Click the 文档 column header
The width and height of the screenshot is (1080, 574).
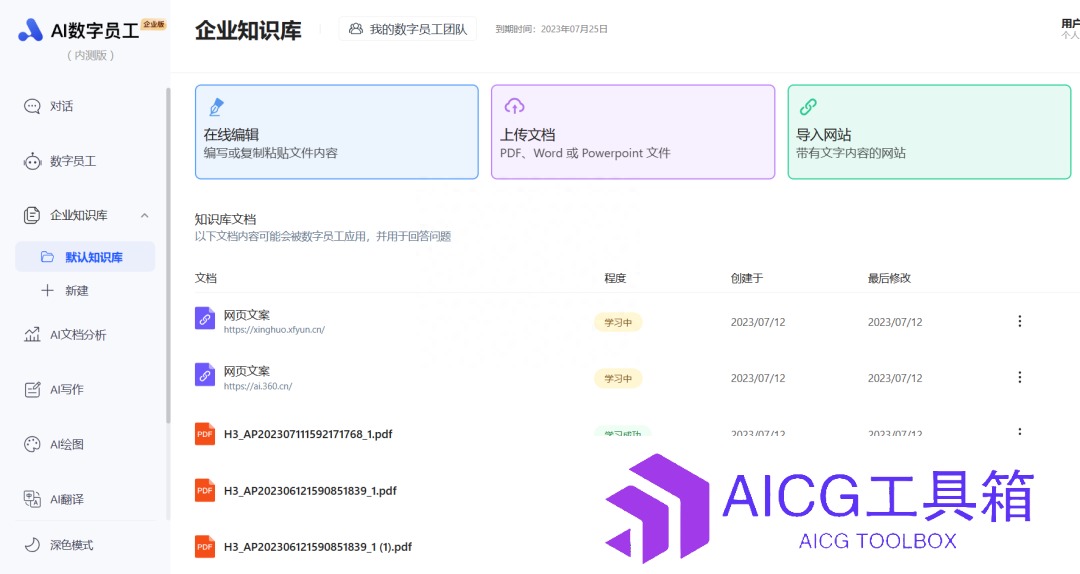click(x=206, y=278)
